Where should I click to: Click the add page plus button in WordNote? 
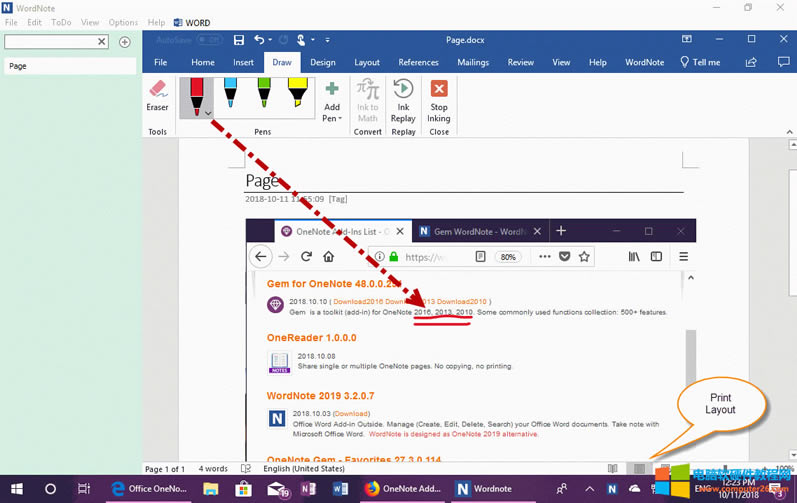pyautogui.click(x=125, y=42)
